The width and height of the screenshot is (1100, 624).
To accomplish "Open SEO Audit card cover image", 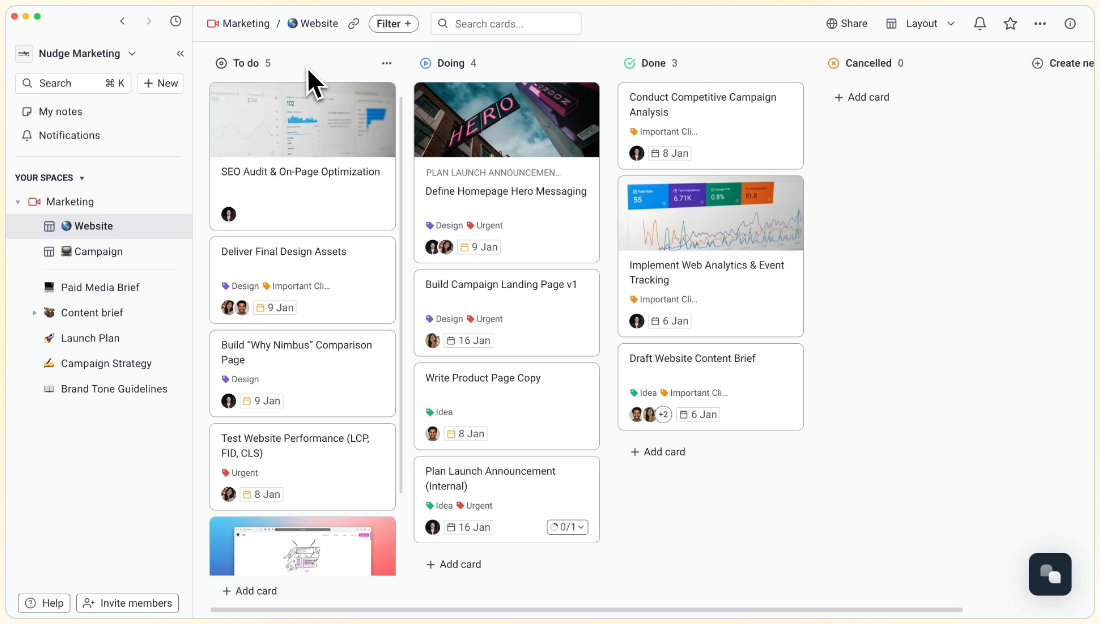I will pyautogui.click(x=302, y=119).
